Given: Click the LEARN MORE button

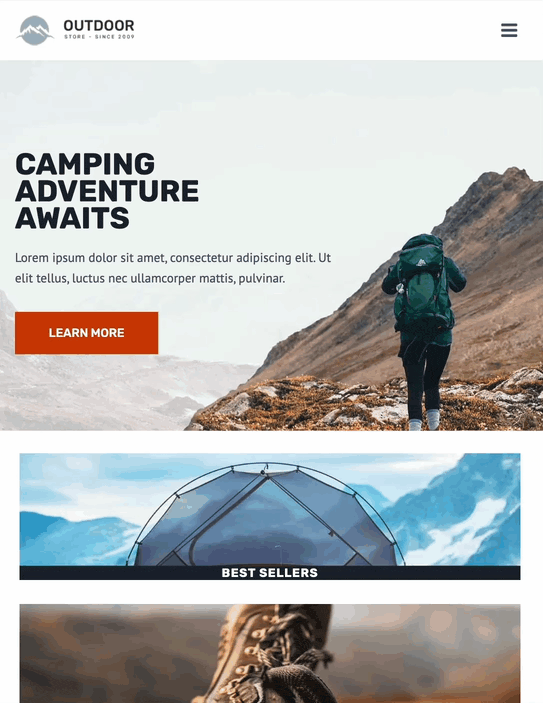Looking at the screenshot, I should pos(87,333).
